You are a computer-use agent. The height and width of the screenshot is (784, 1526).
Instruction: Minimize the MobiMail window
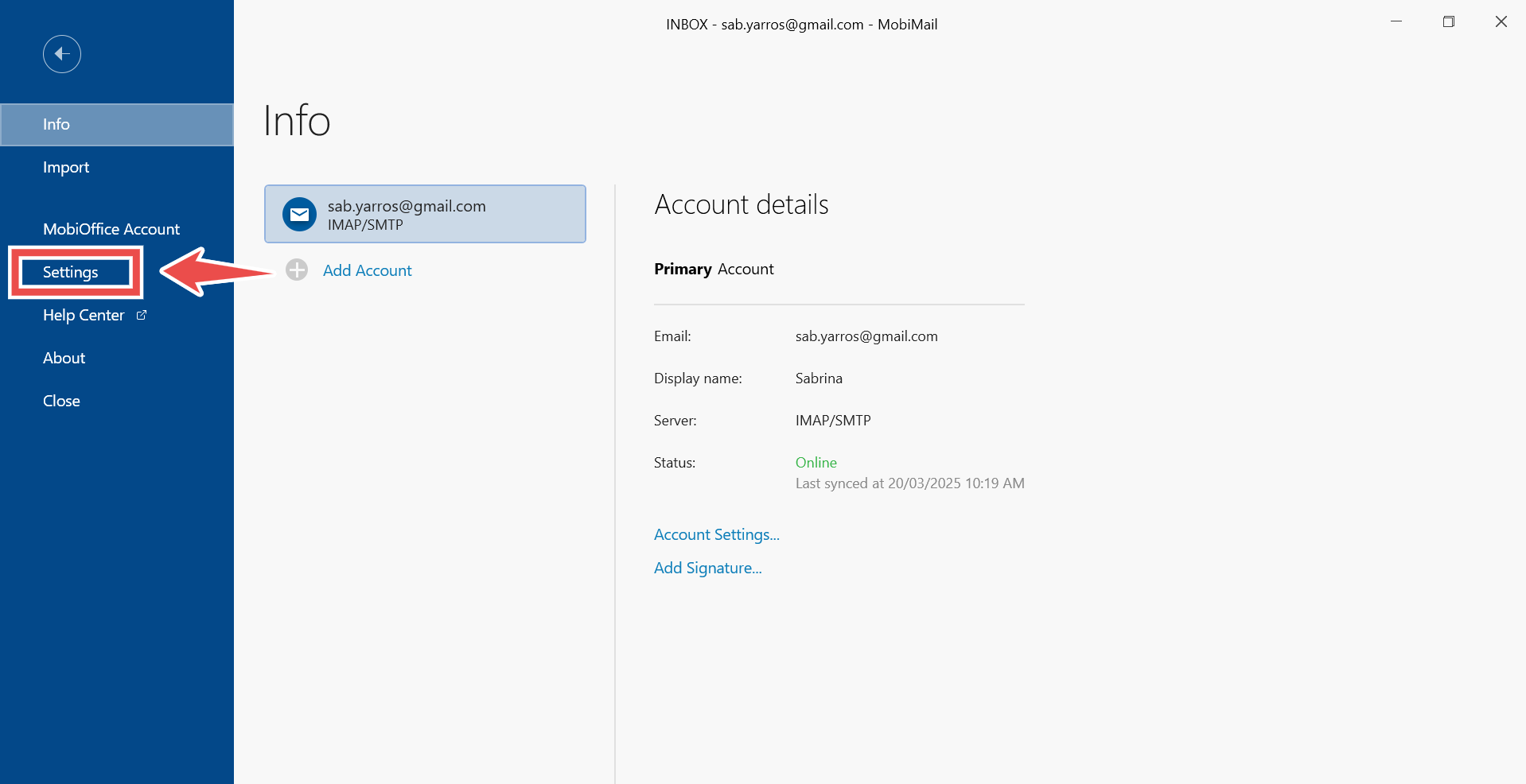click(x=1396, y=21)
